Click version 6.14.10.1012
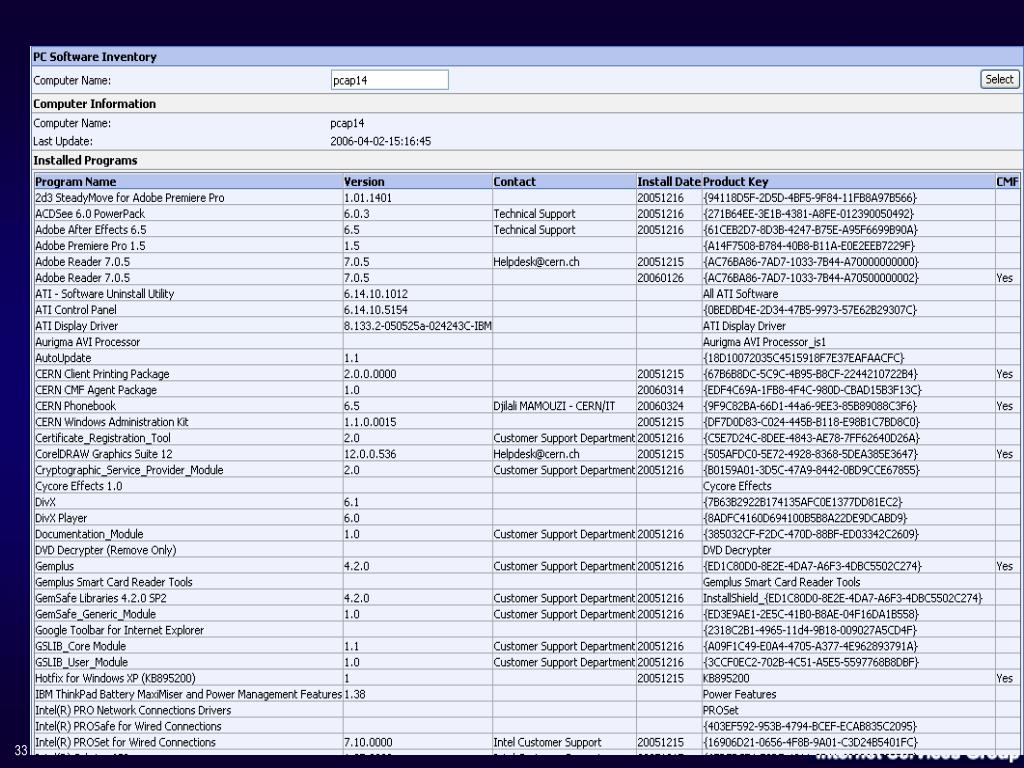 click(x=376, y=294)
